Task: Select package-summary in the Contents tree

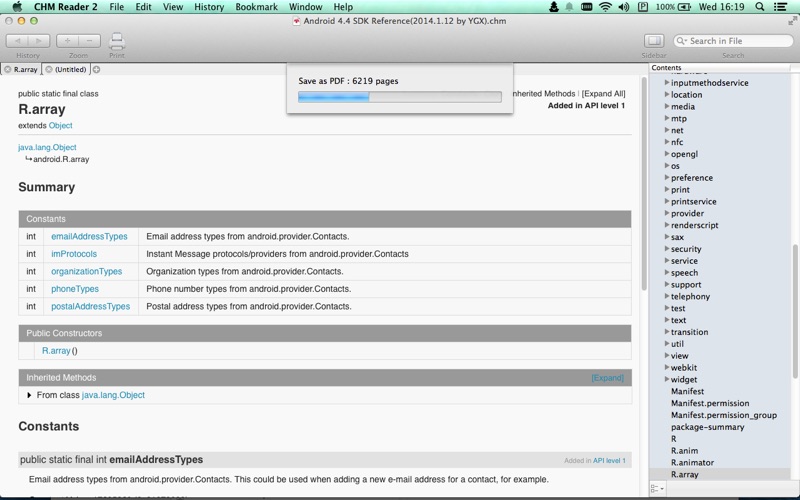Action: [x=707, y=427]
